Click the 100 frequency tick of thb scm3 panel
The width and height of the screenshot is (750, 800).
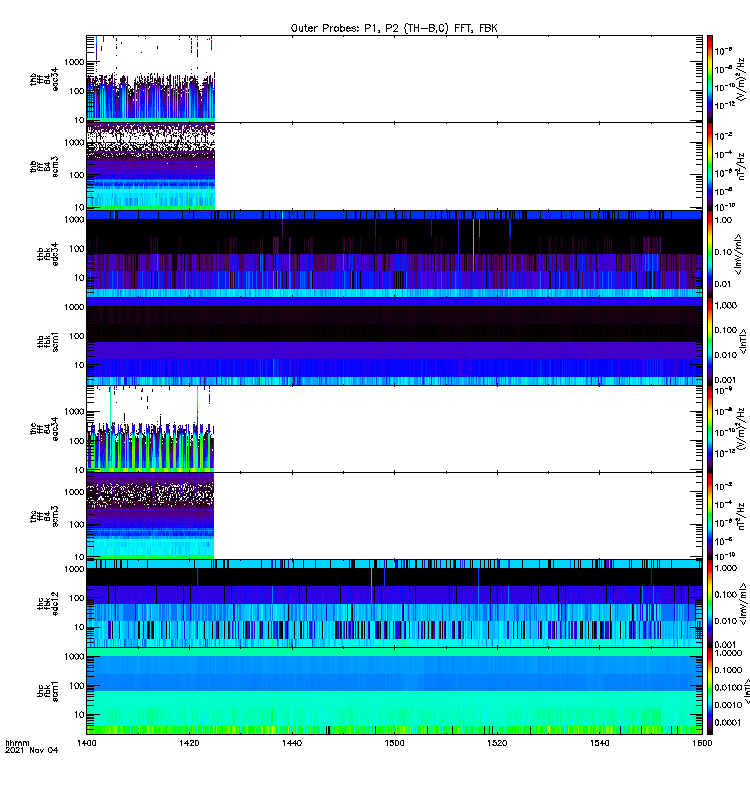(x=77, y=175)
